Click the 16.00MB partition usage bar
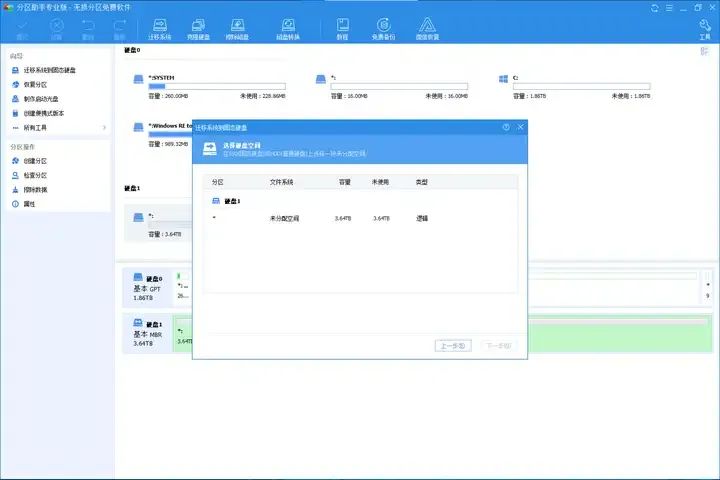The image size is (720, 480). click(x=399, y=86)
